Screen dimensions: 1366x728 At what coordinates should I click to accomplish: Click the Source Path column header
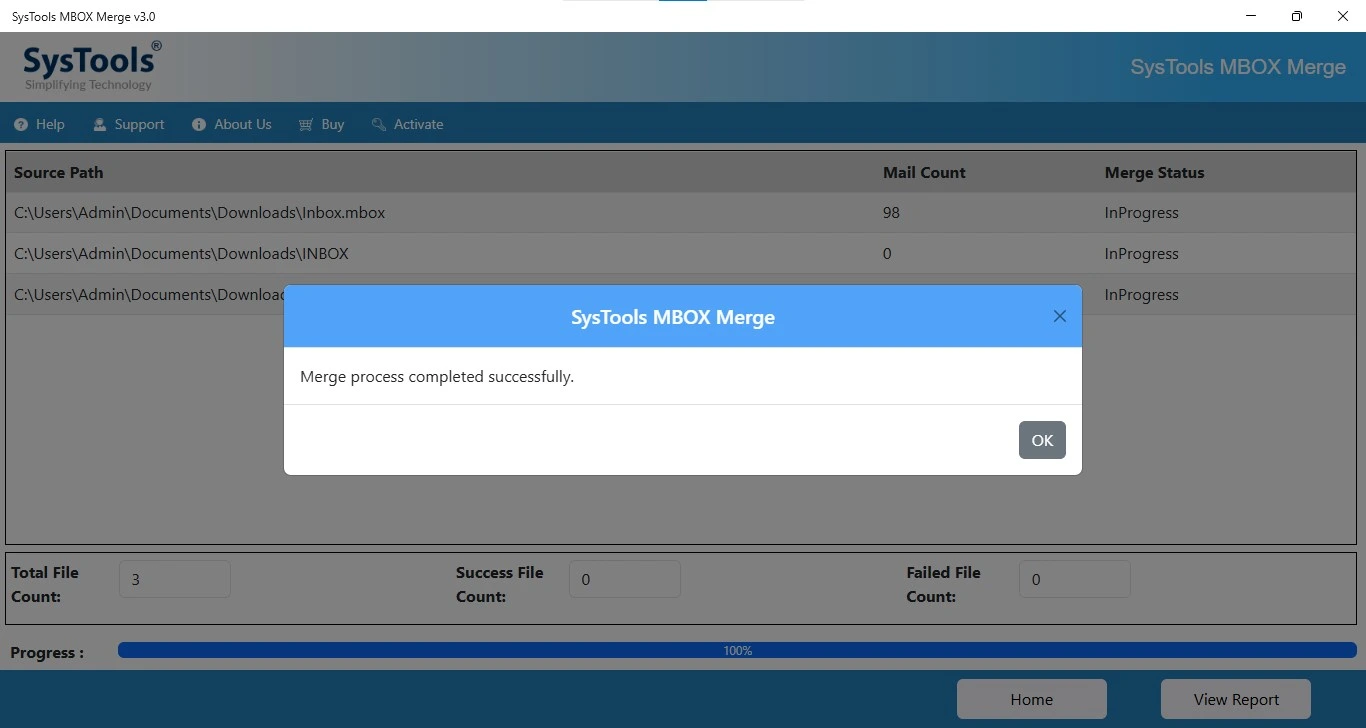pyautogui.click(x=59, y=172)
